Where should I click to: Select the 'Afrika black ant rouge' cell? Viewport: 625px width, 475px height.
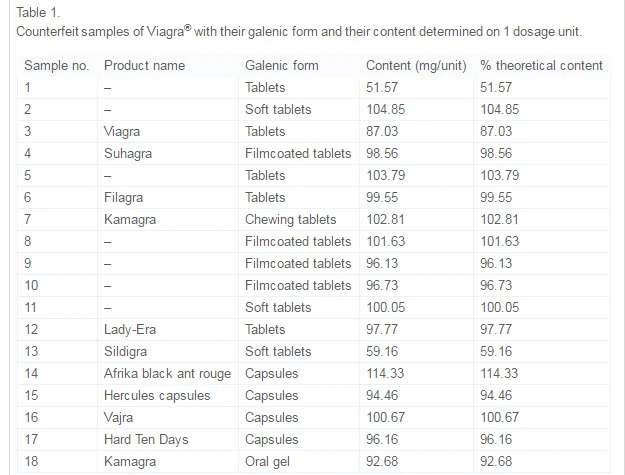click(x=167, y=373)
